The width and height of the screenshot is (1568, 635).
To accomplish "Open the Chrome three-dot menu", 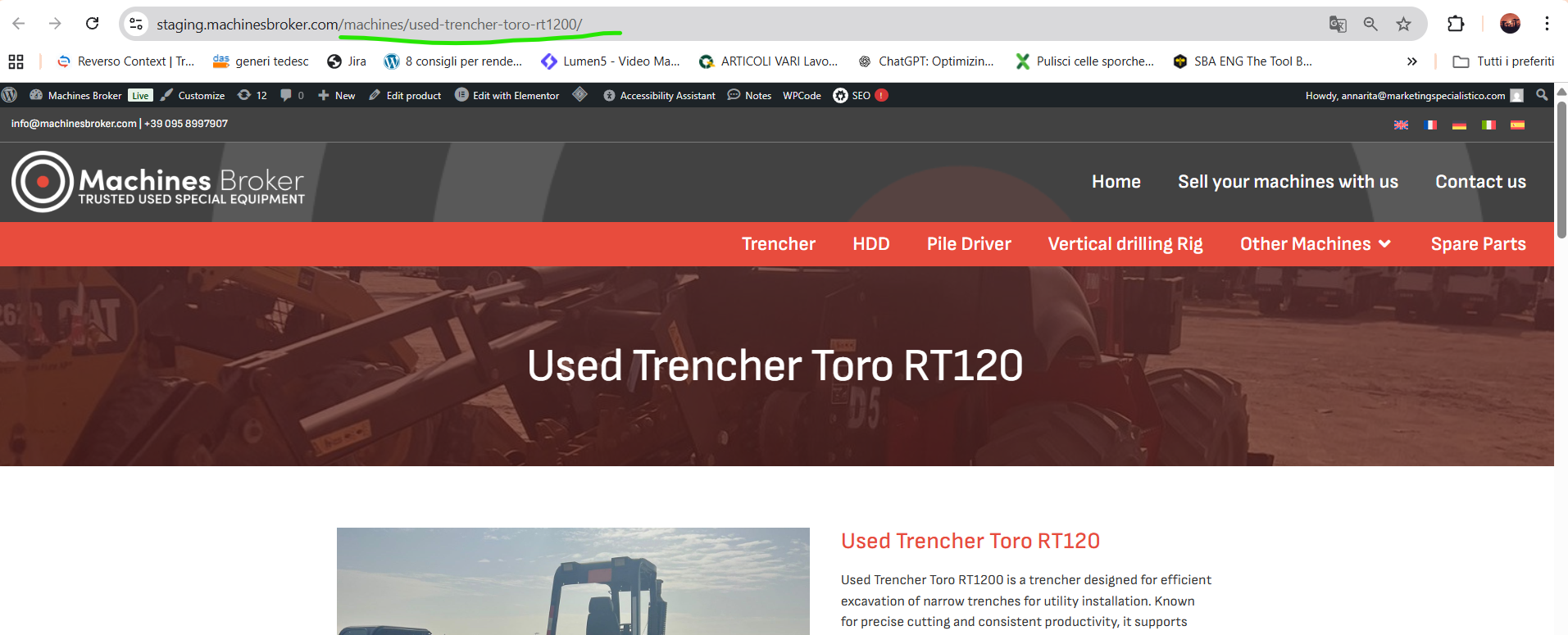I will (x=1547, y=24).
